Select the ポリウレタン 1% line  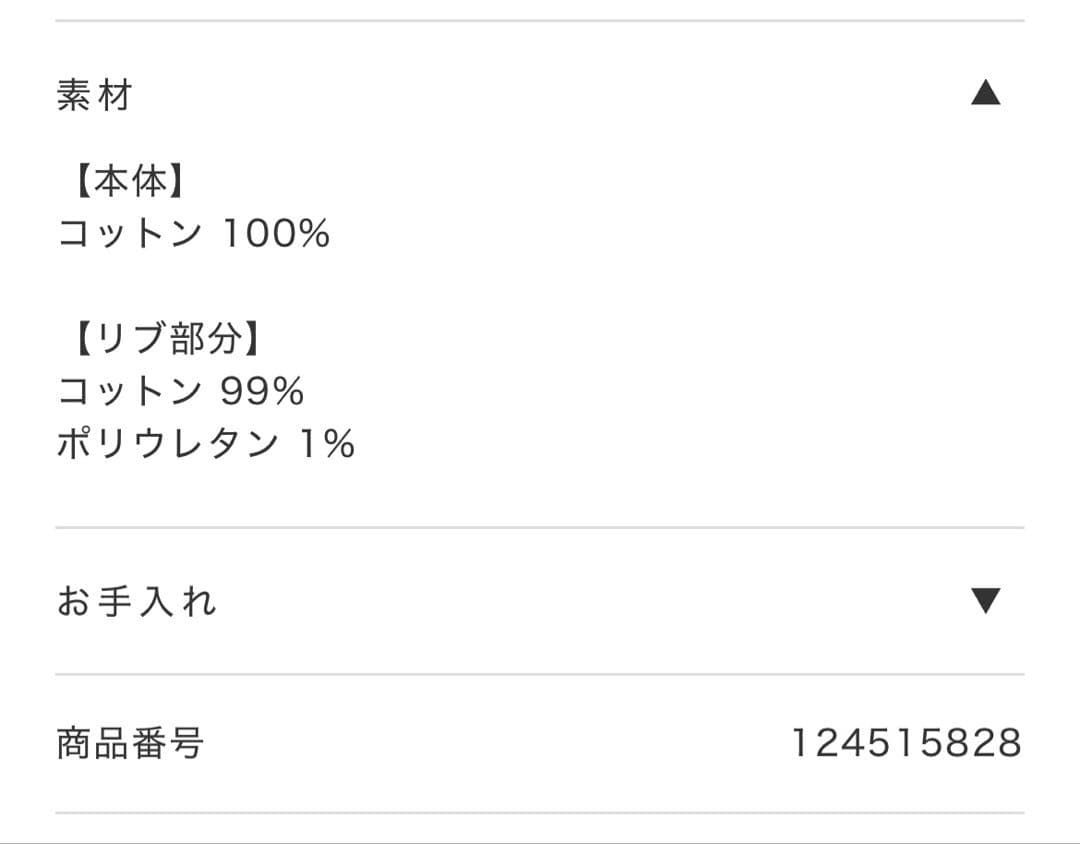point(206,443)
